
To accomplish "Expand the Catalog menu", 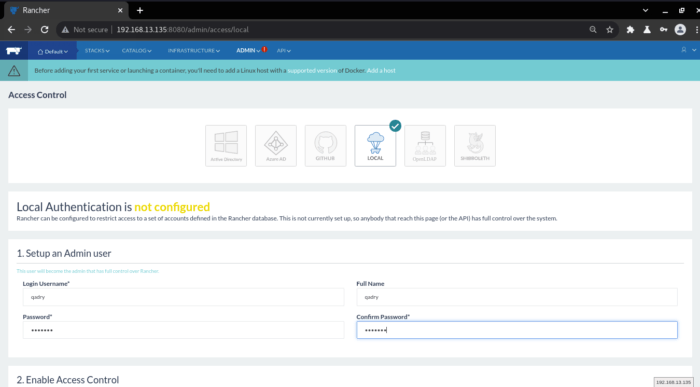I will [137, 50].
